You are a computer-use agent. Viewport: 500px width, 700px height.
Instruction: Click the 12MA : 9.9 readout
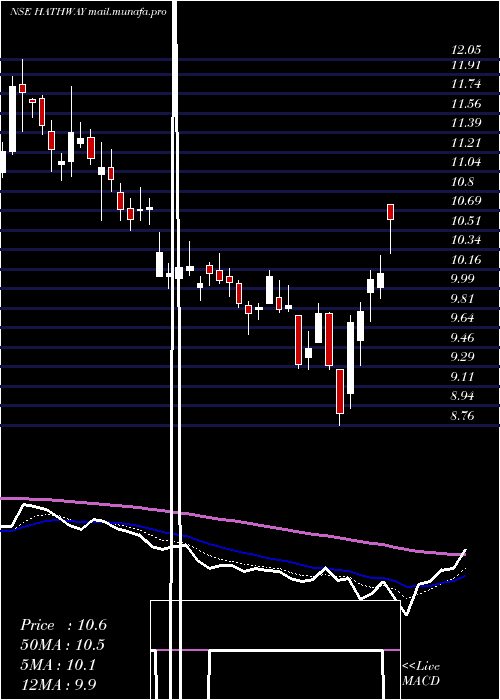coord(59,684)
